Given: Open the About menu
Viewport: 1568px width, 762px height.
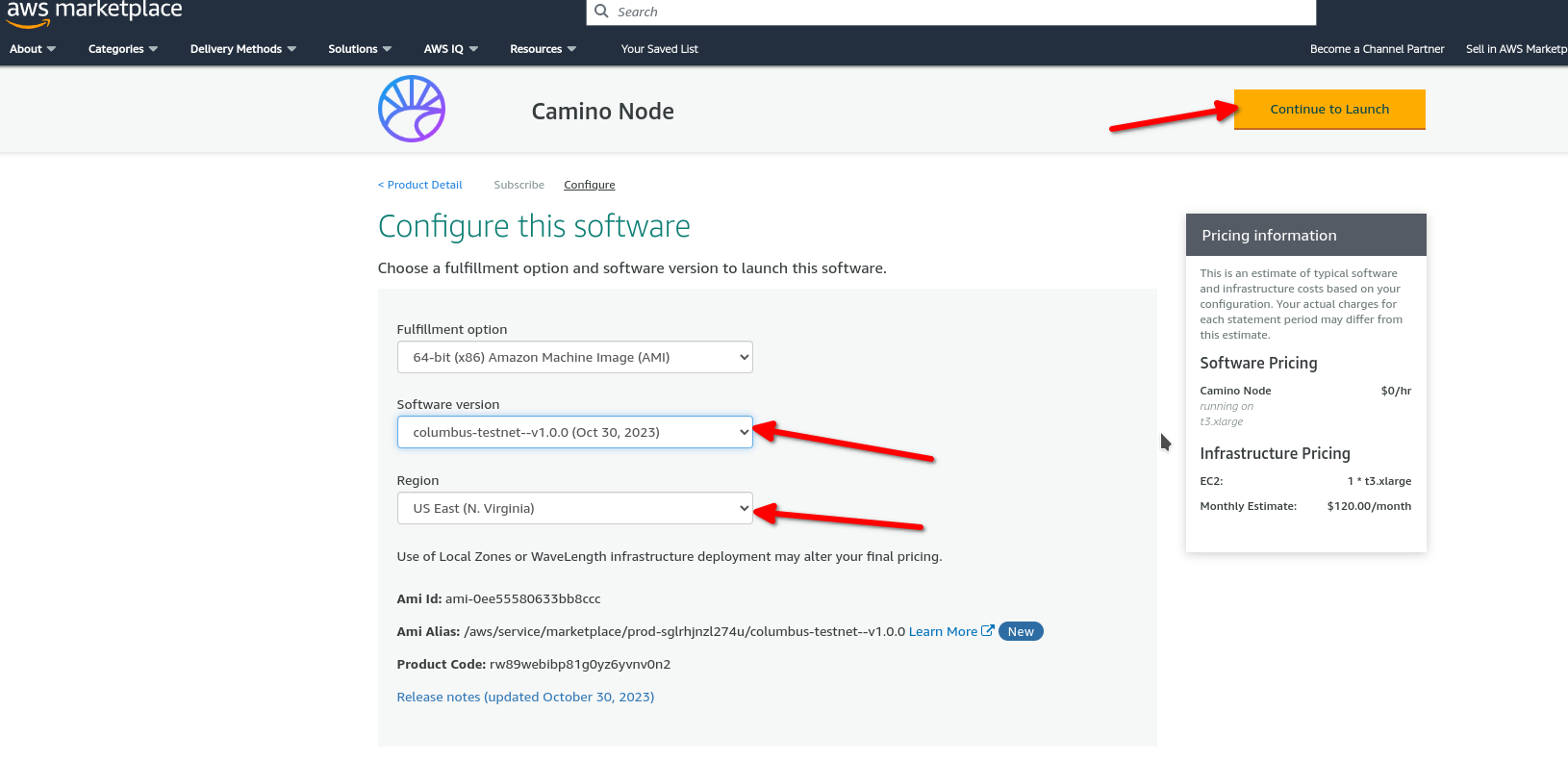Looking at the screenshot, I should (33, 49).
